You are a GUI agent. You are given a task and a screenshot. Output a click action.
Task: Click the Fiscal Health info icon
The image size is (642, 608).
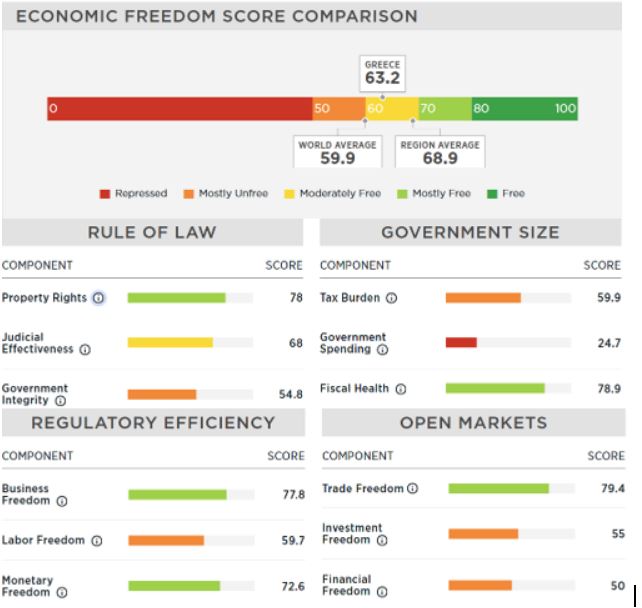(401, 389)
